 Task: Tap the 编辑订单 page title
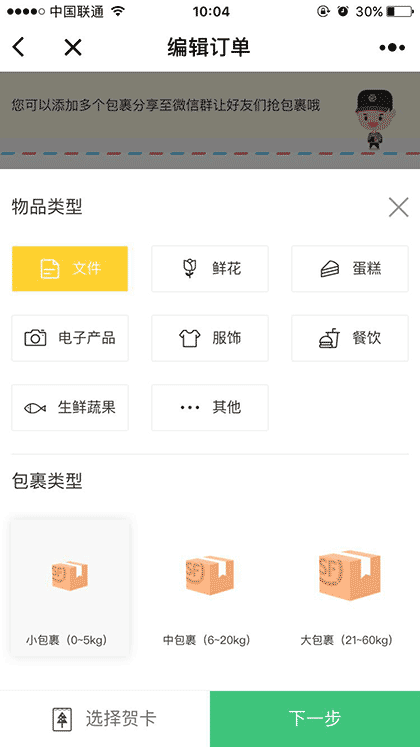coord(209,47)
